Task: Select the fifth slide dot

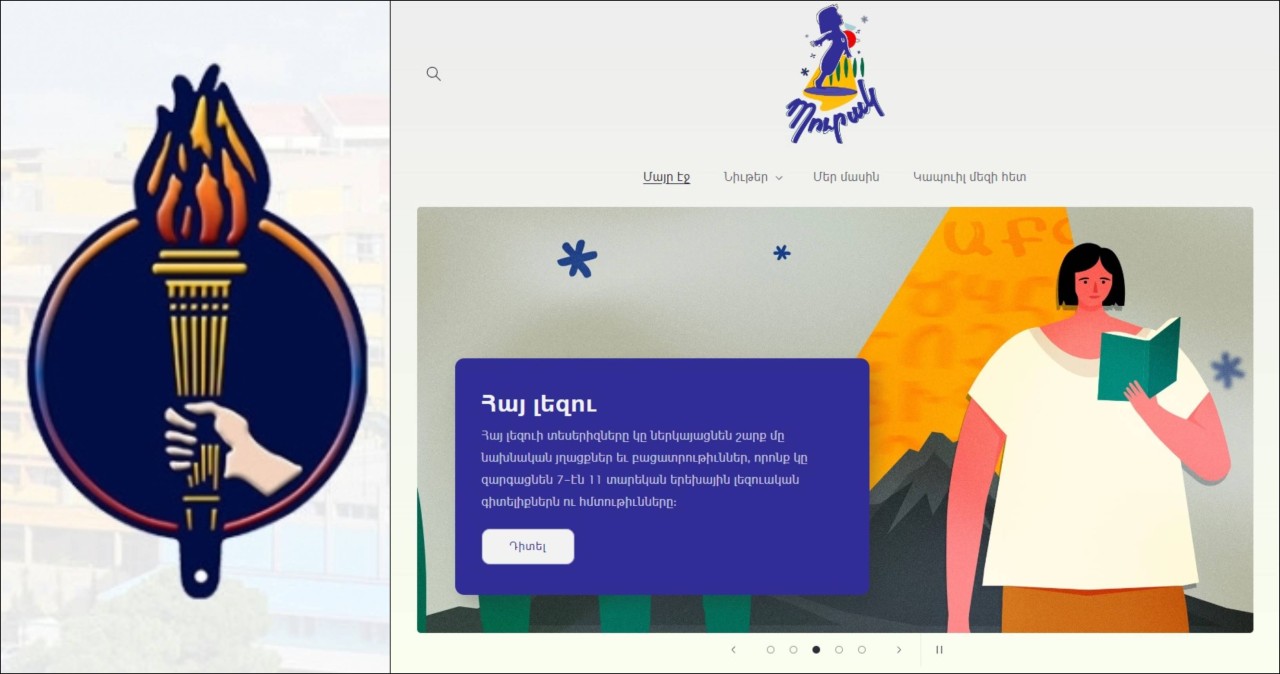Action: [x=861, y=650]
